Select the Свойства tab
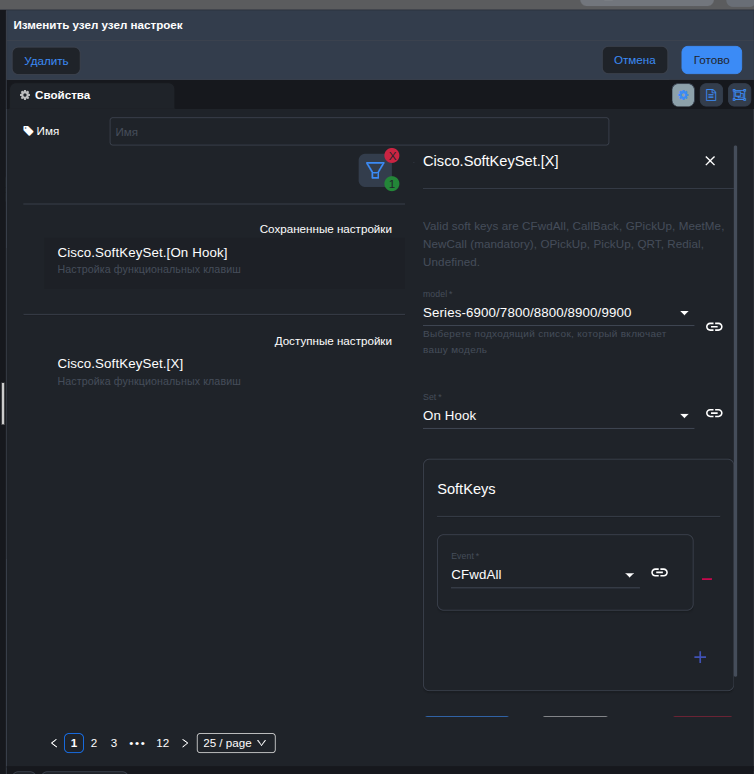This screenshot has height=774, width=754. (x=62, y=95)
